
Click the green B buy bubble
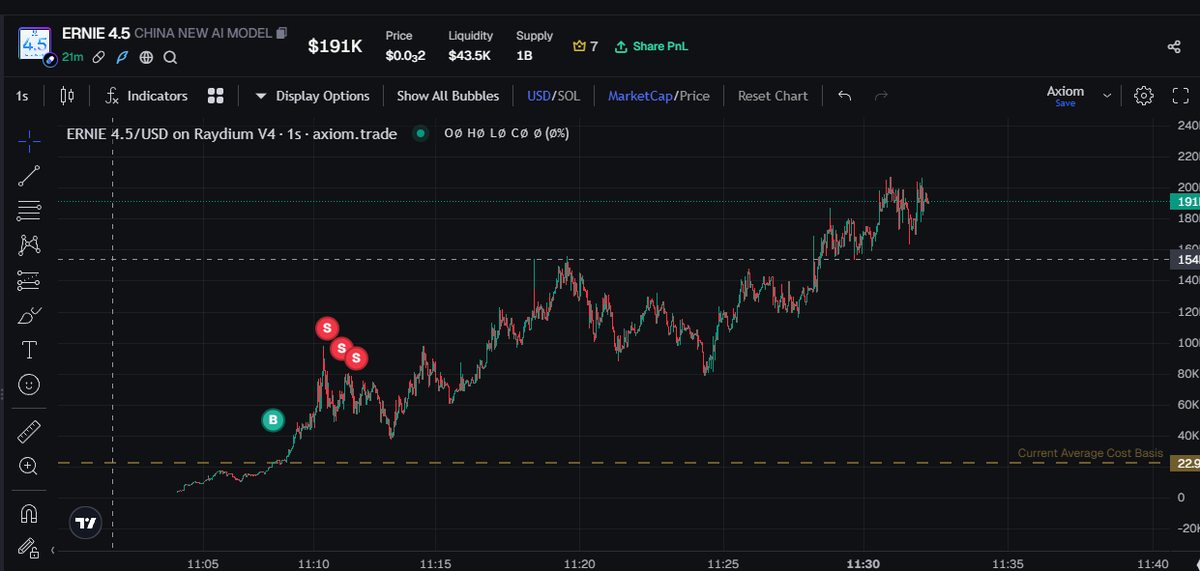(x=273, y=421)
